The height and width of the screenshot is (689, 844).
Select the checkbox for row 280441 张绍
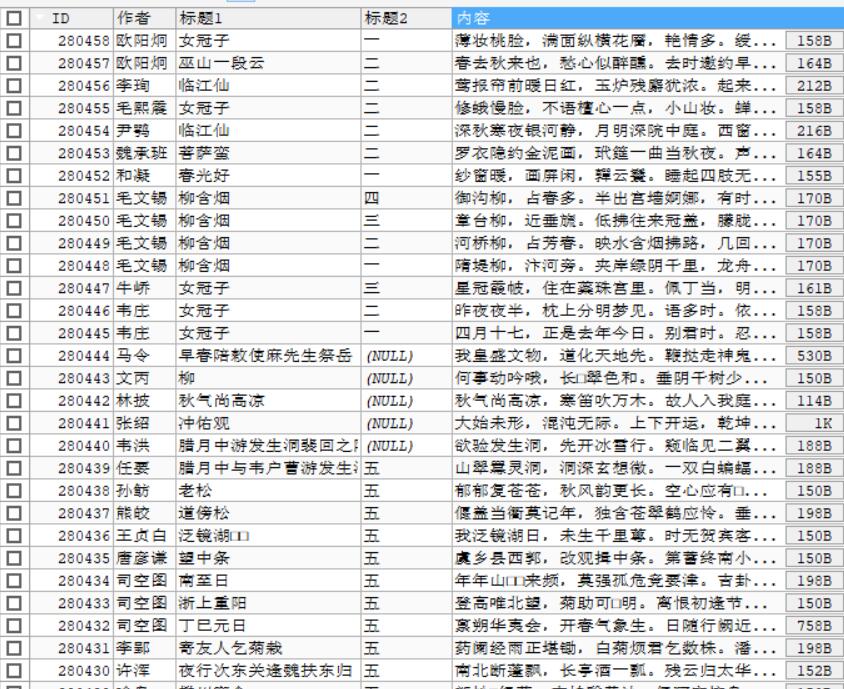[14, 424]
